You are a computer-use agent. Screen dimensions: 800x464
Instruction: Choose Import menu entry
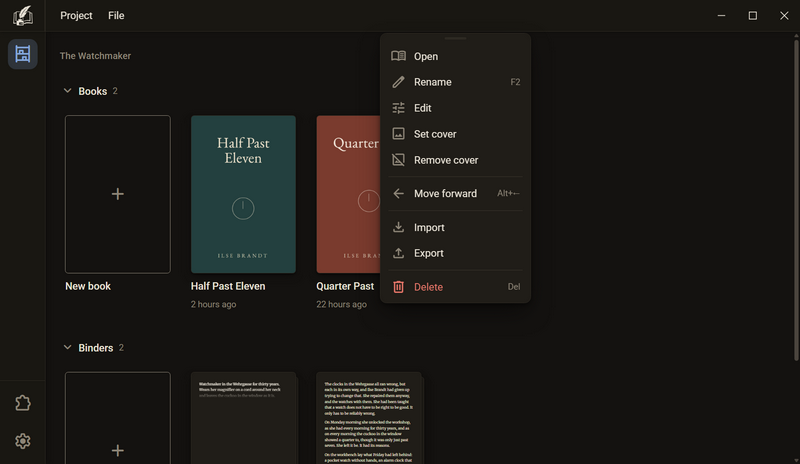pos(456,227)
